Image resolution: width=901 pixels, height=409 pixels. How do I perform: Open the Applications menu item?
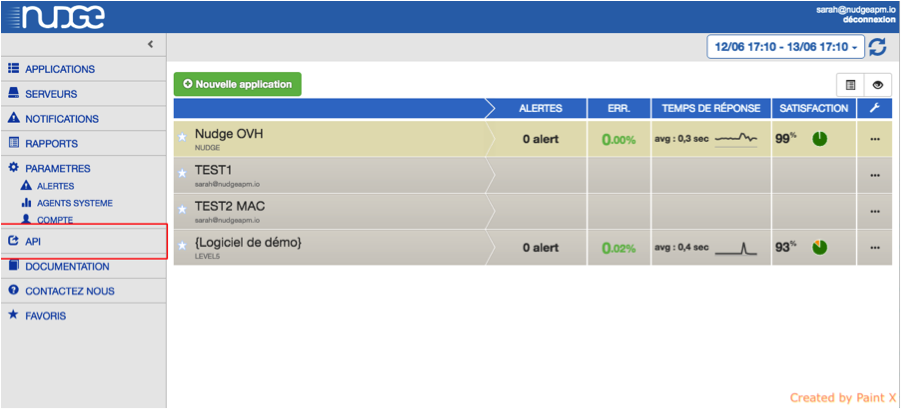pyautogui.click(x=59, y=69)
